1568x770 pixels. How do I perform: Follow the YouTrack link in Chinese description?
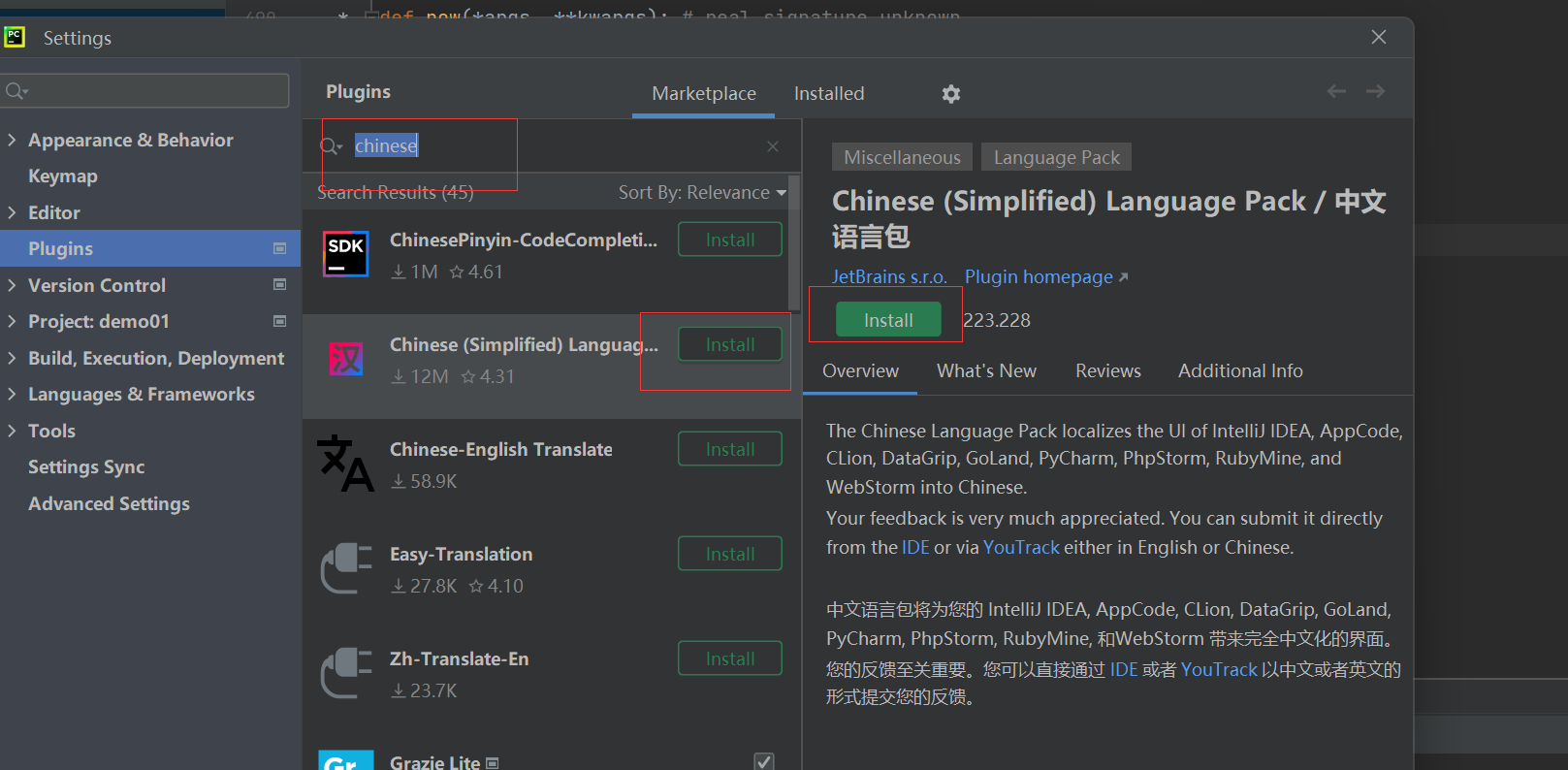coord(1219,669)
